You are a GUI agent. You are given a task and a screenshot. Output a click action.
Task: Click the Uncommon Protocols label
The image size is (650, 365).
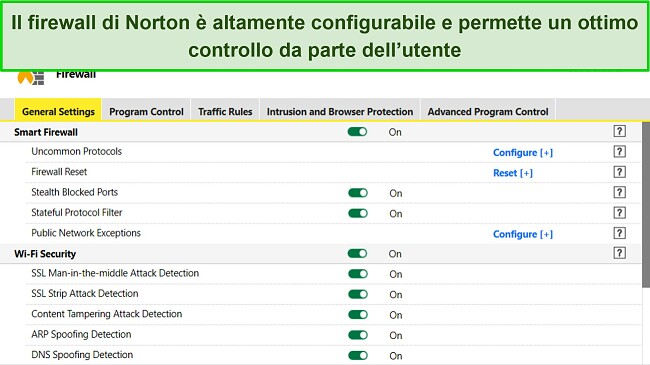[77, 151]
